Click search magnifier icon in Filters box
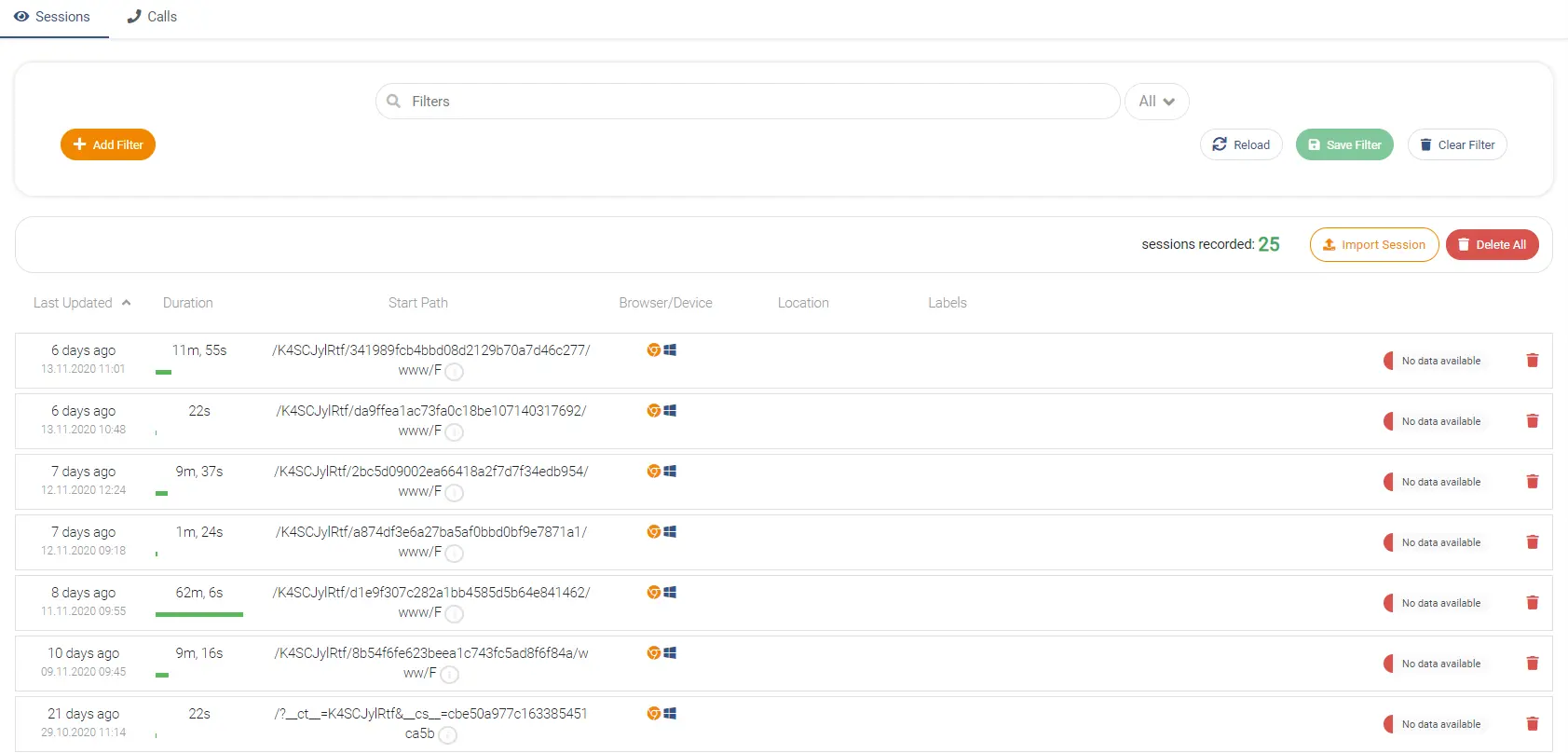The image size is (1568, 753). pyautogui.click(x=393, y=101)
